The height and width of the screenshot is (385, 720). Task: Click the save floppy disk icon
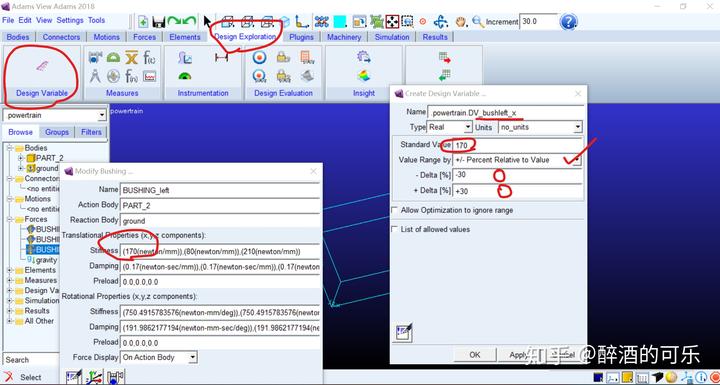click(159, 21)
